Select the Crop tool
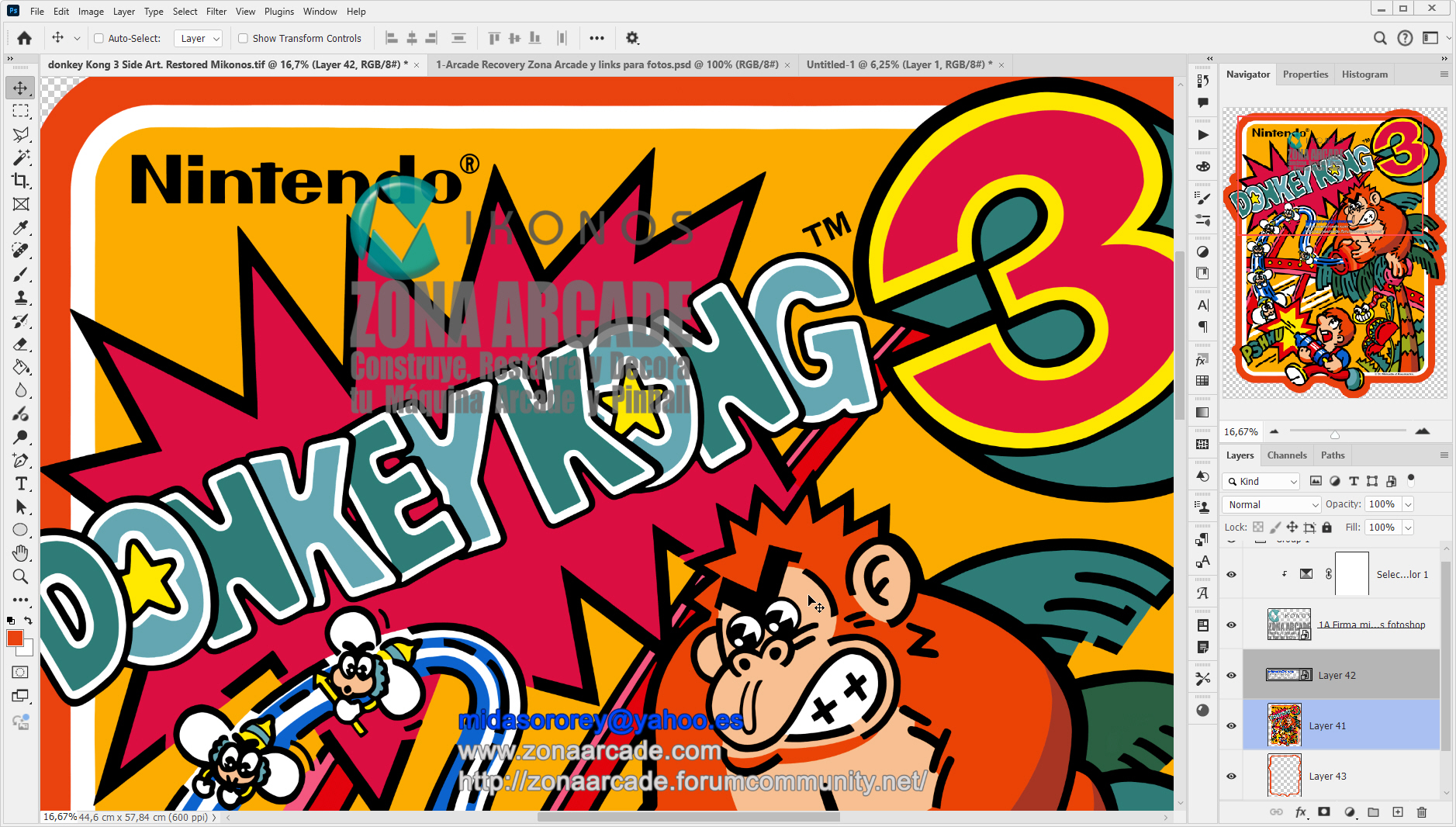Image resolution: width=1456 pixels, height=827 pixels. 21,181
